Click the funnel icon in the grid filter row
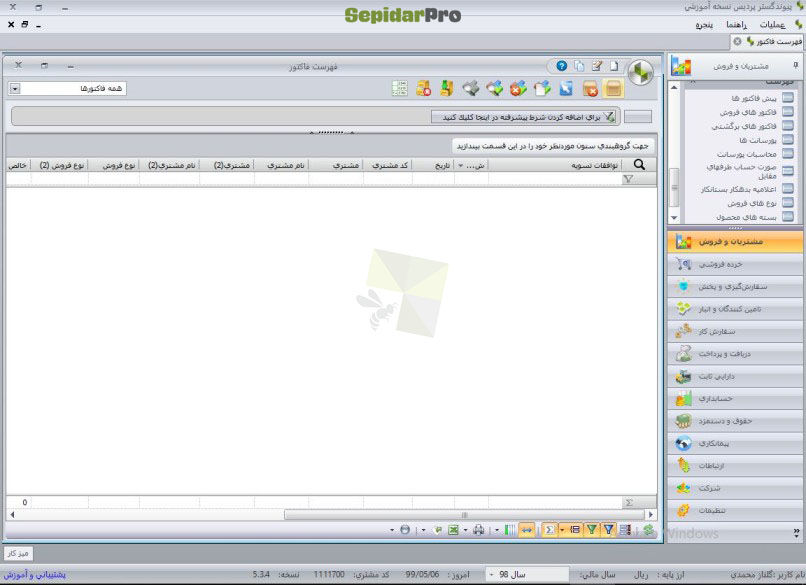Viewport: 806px width, 585px height. pyautogui.click(x=628, y=179)
